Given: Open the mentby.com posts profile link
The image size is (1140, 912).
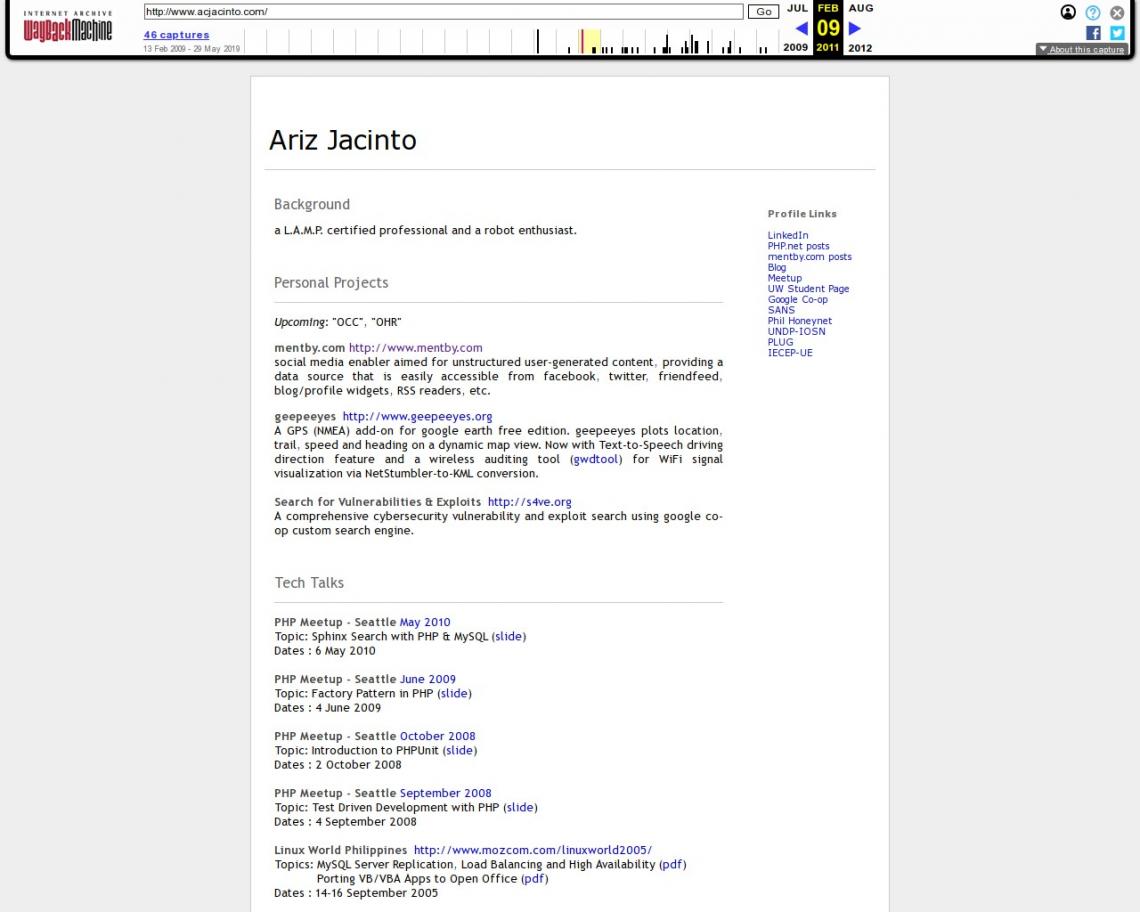Looking at the screenshot, I should click(810, 257).
